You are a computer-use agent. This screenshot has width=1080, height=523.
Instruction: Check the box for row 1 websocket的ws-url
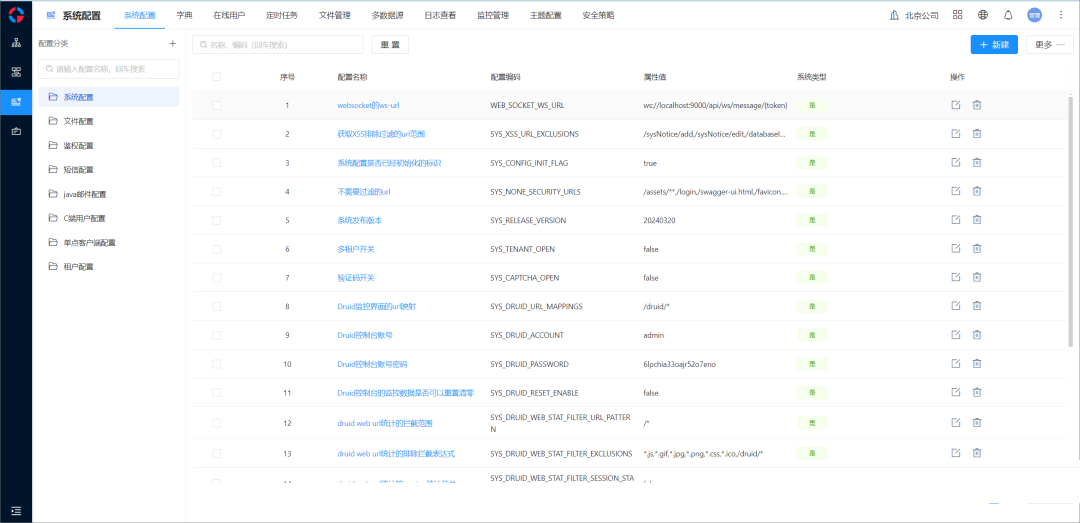(217, 105)
